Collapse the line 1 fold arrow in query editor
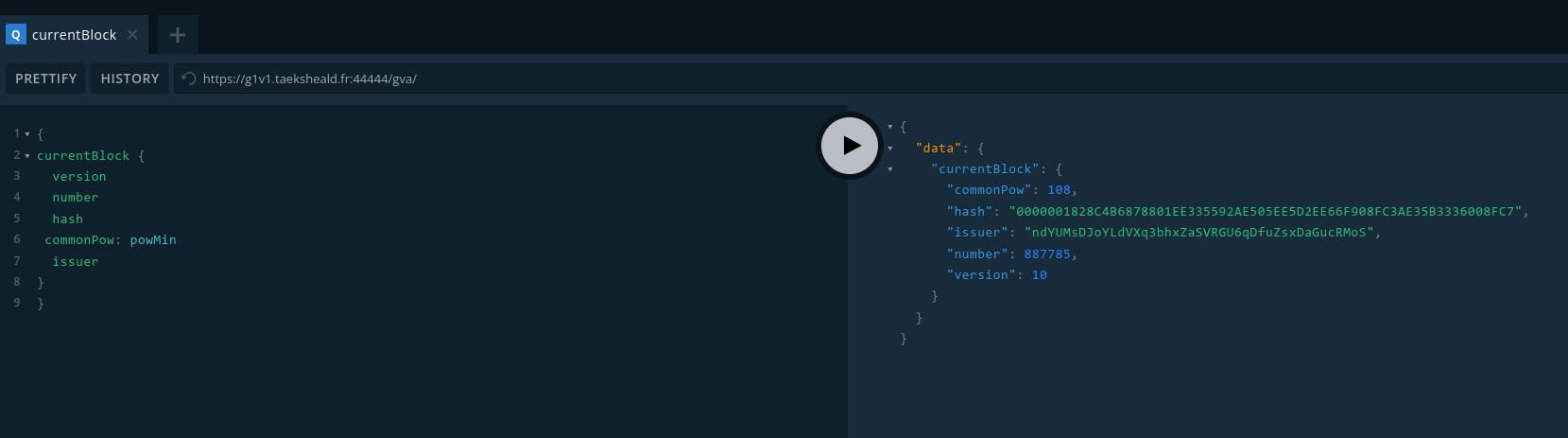1568x438 pixels. [x=27, y=134]
